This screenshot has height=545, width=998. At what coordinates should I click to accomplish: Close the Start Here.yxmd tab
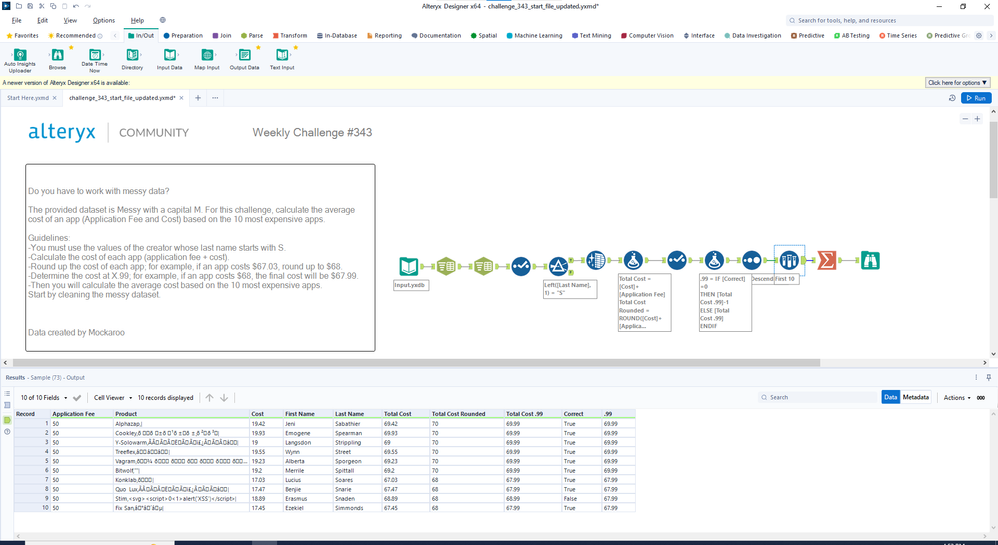[x=55, y=98]
